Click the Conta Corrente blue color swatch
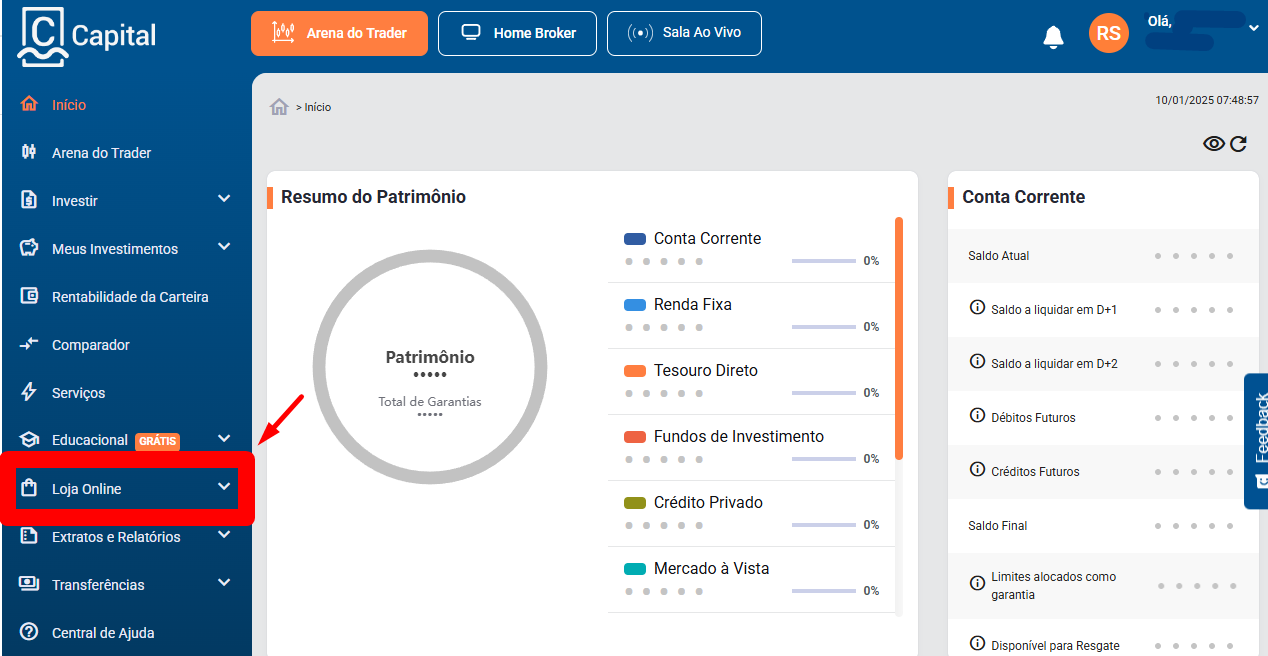The image size is (1268, 656). click(x=635, y=239)
